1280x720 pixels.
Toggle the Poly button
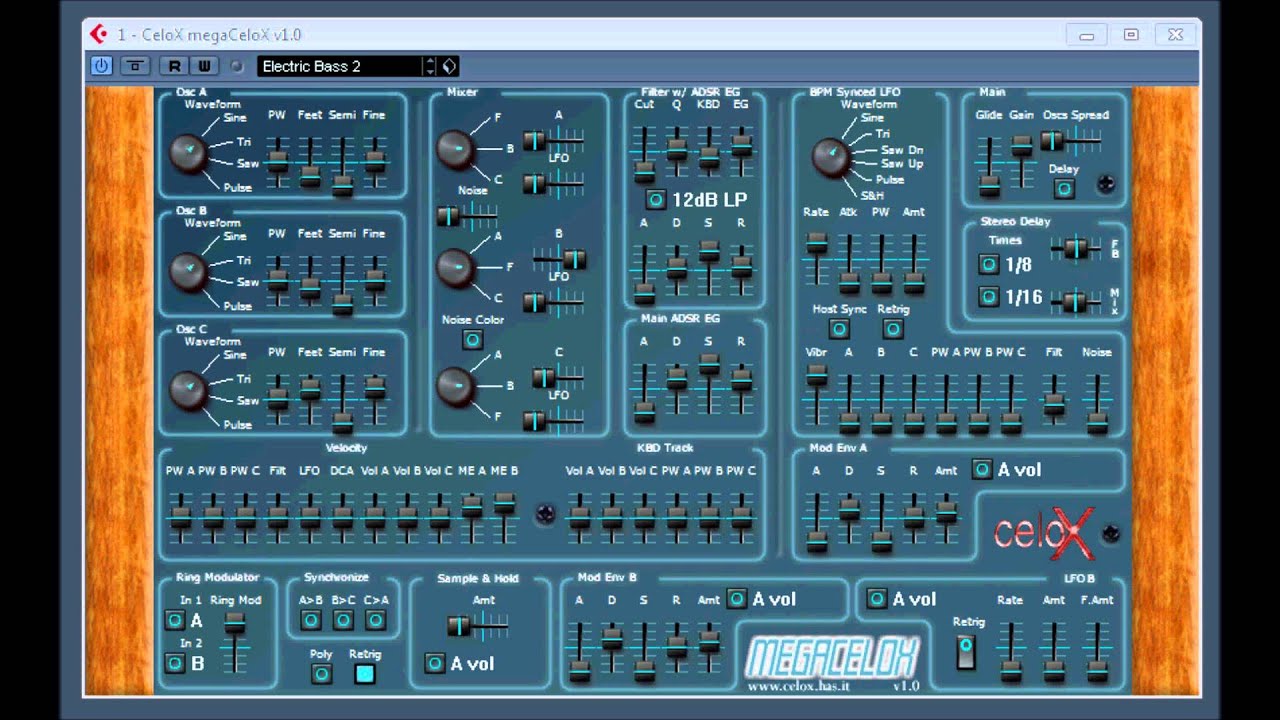point(321,674)
